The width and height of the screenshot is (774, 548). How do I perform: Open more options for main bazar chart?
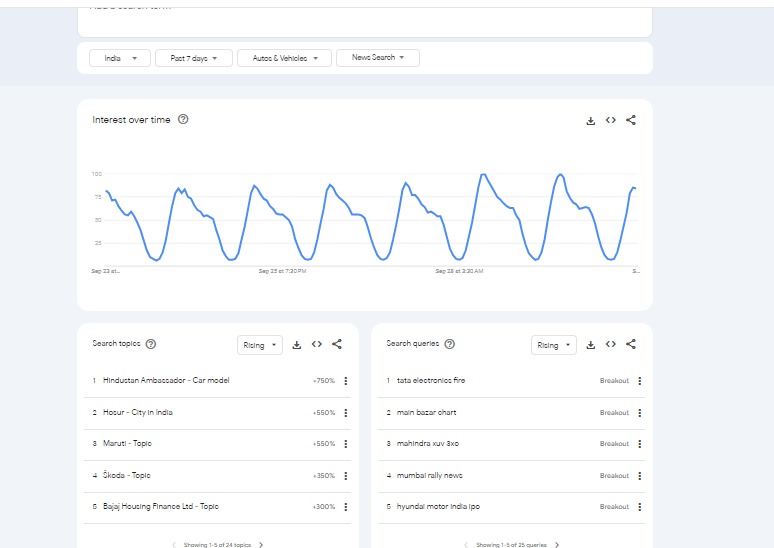click(x=640, y=413)
